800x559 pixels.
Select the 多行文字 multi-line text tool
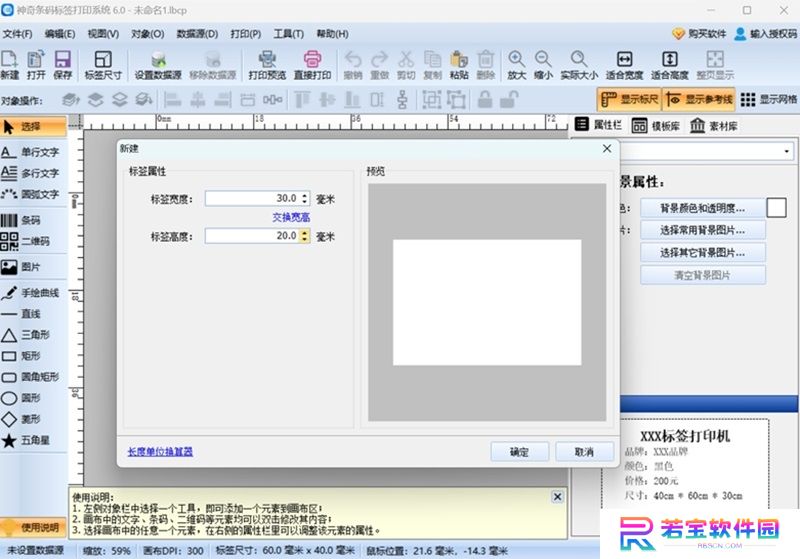(x=34, y=173)
